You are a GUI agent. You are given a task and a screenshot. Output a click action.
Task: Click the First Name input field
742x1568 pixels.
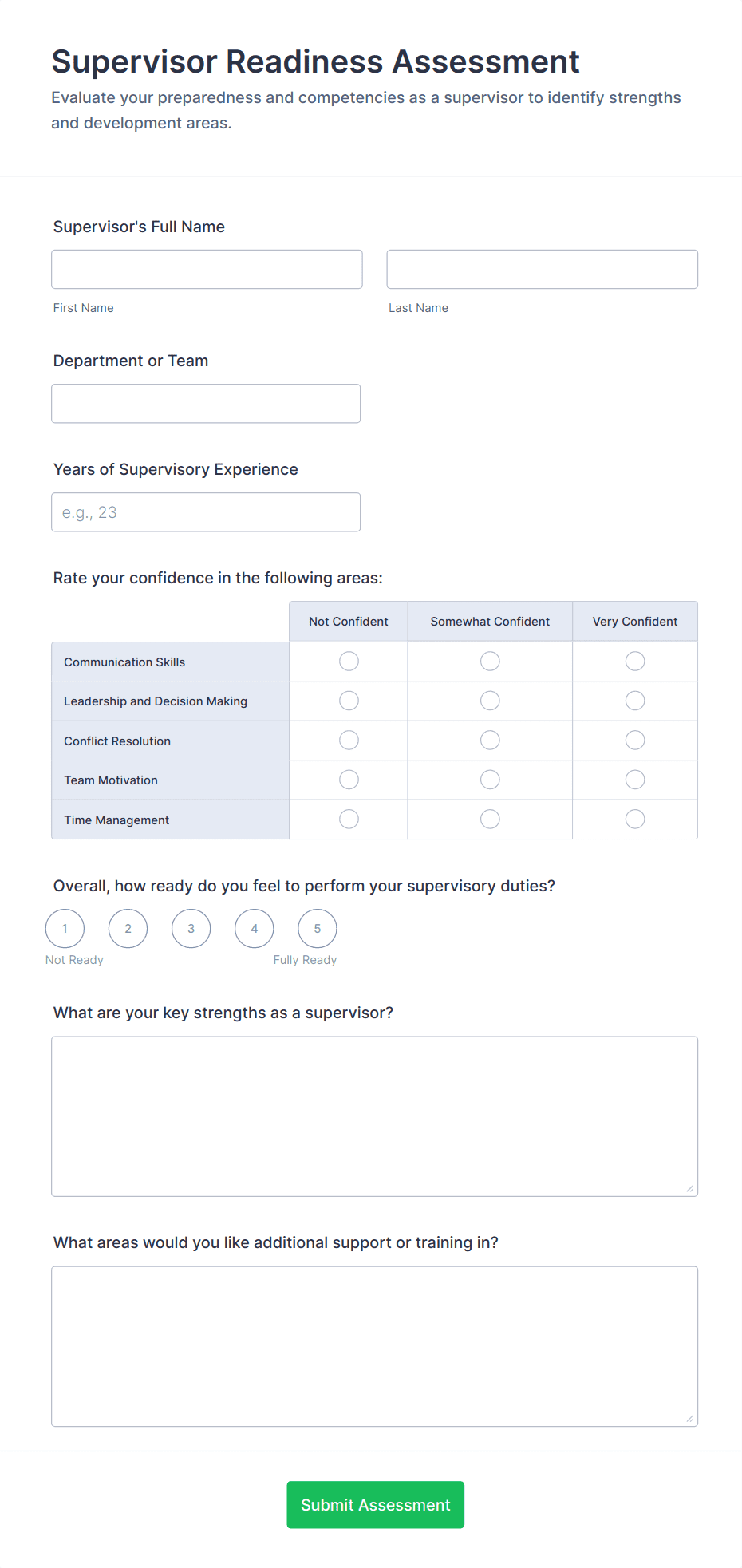point(207,270)
